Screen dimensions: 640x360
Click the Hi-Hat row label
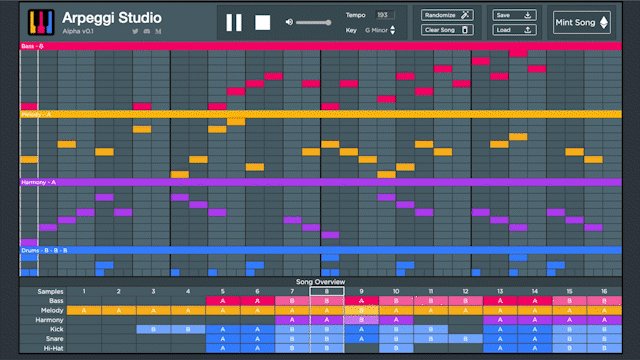click(x=53, y=348)
